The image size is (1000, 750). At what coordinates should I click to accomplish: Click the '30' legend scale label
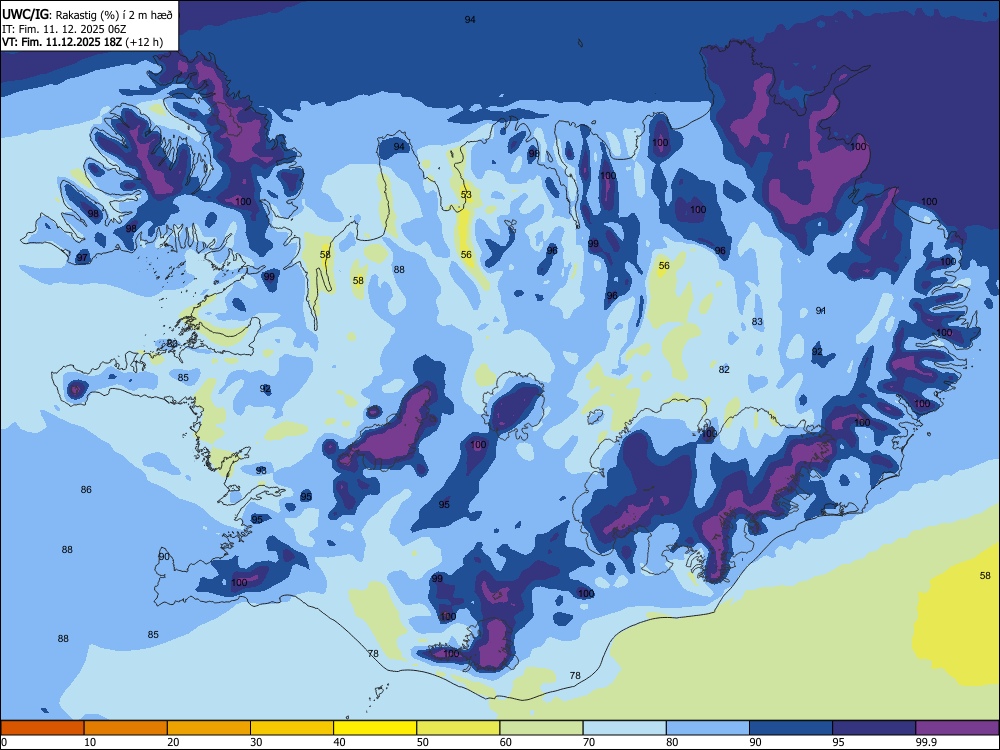(256, 742)
